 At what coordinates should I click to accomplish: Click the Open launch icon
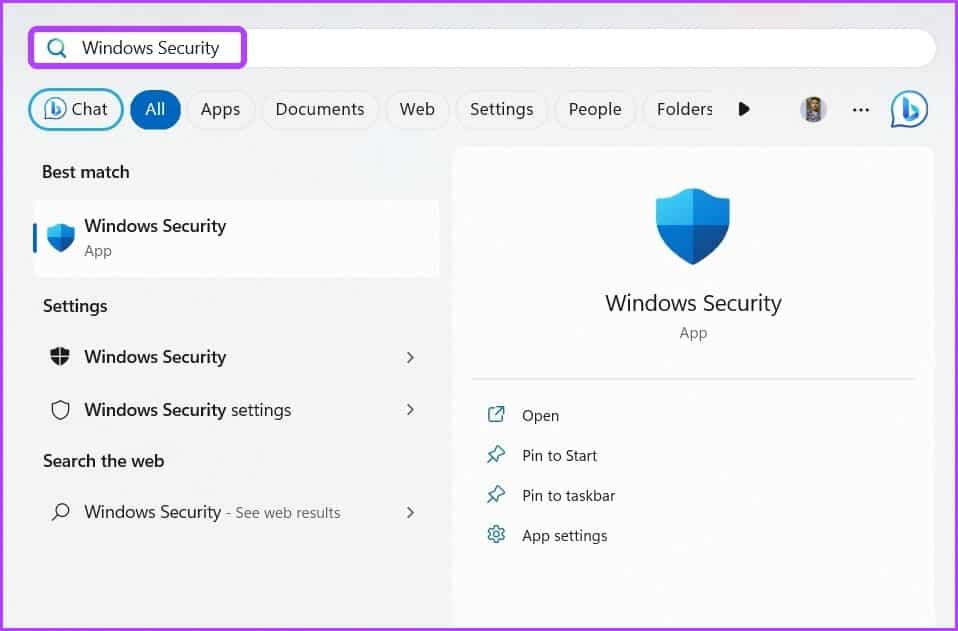(496, 415)
